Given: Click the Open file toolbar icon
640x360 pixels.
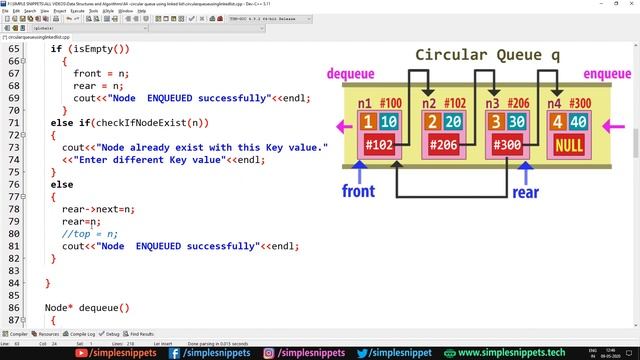Looking at the screenshot, I should 15,19.
